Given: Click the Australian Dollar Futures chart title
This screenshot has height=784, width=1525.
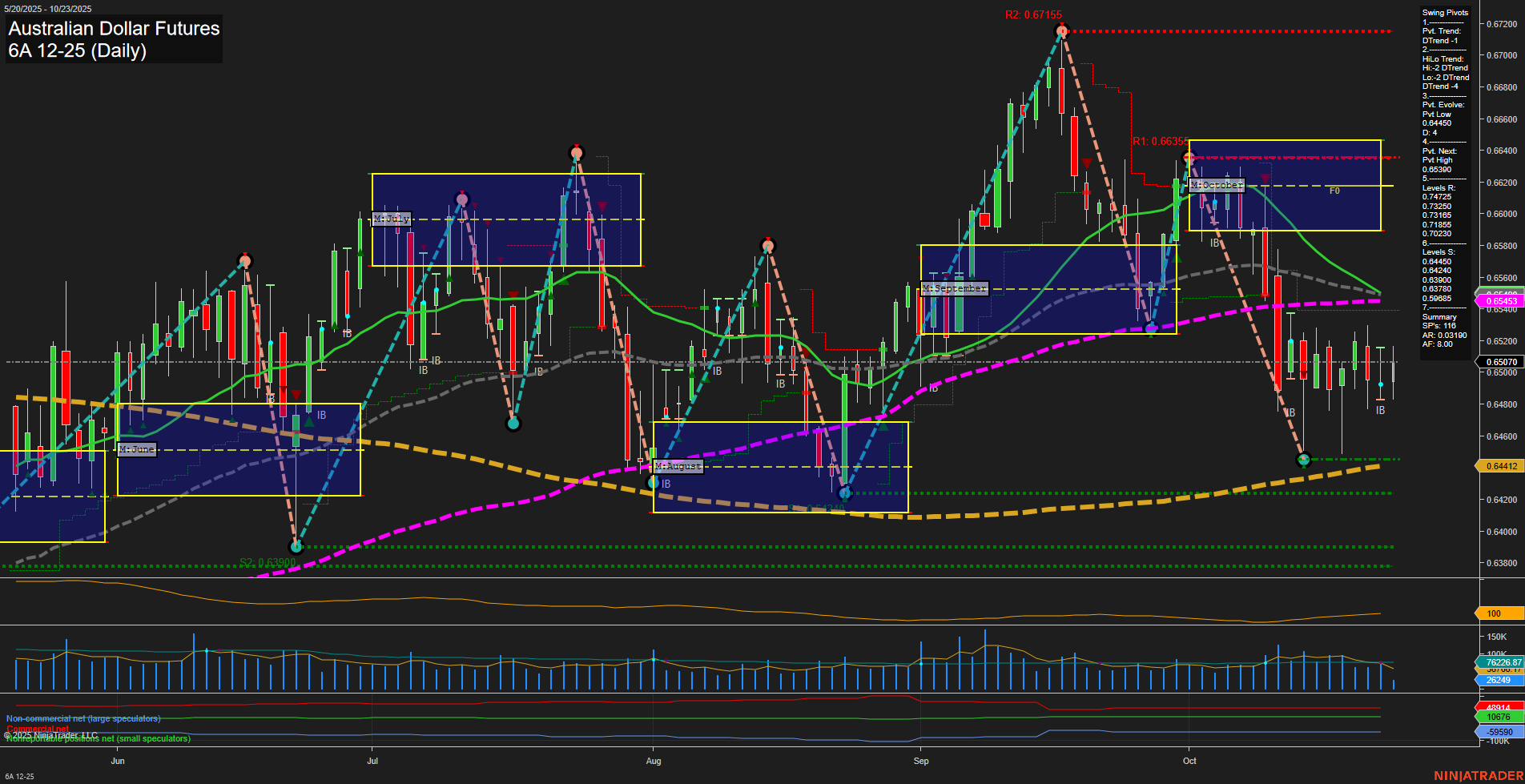Looking at the screenshot, I should pos(114,29).
